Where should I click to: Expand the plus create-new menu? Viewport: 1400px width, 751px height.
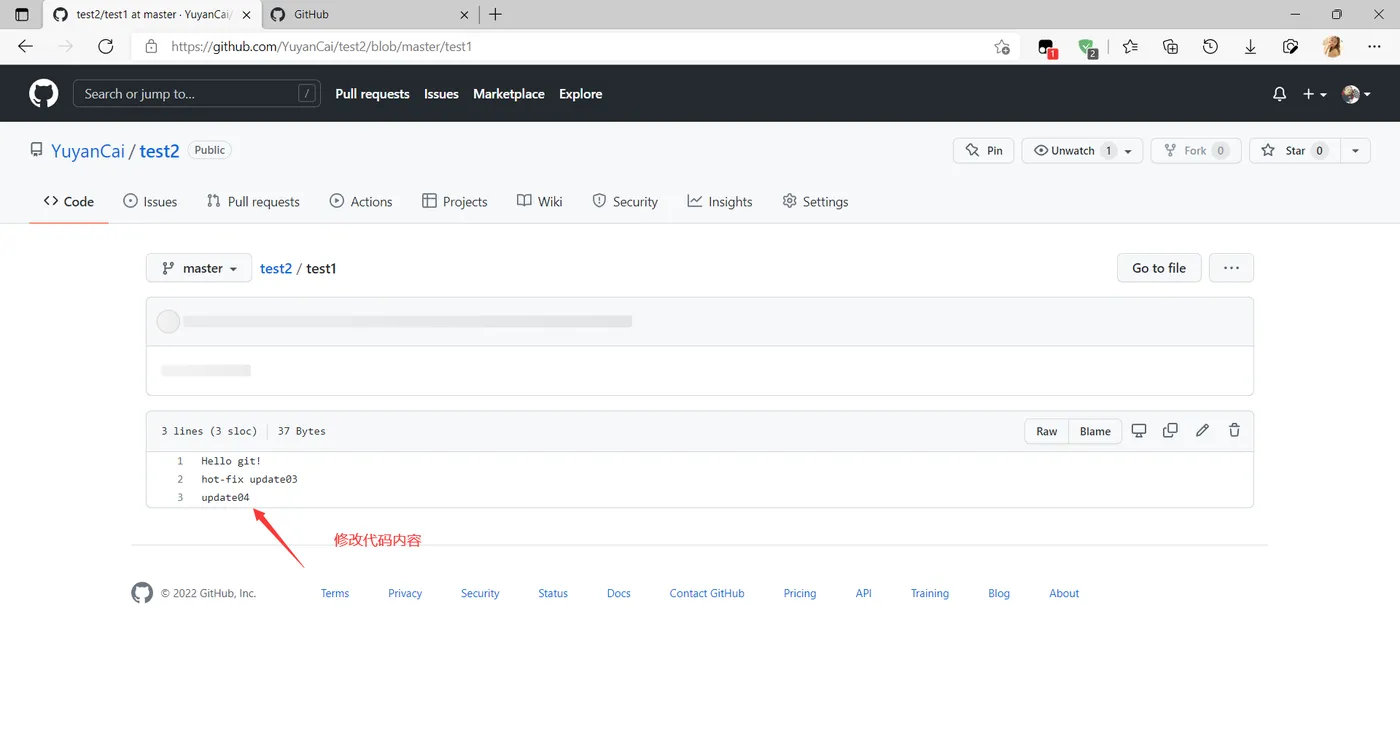pos(1315,94)
